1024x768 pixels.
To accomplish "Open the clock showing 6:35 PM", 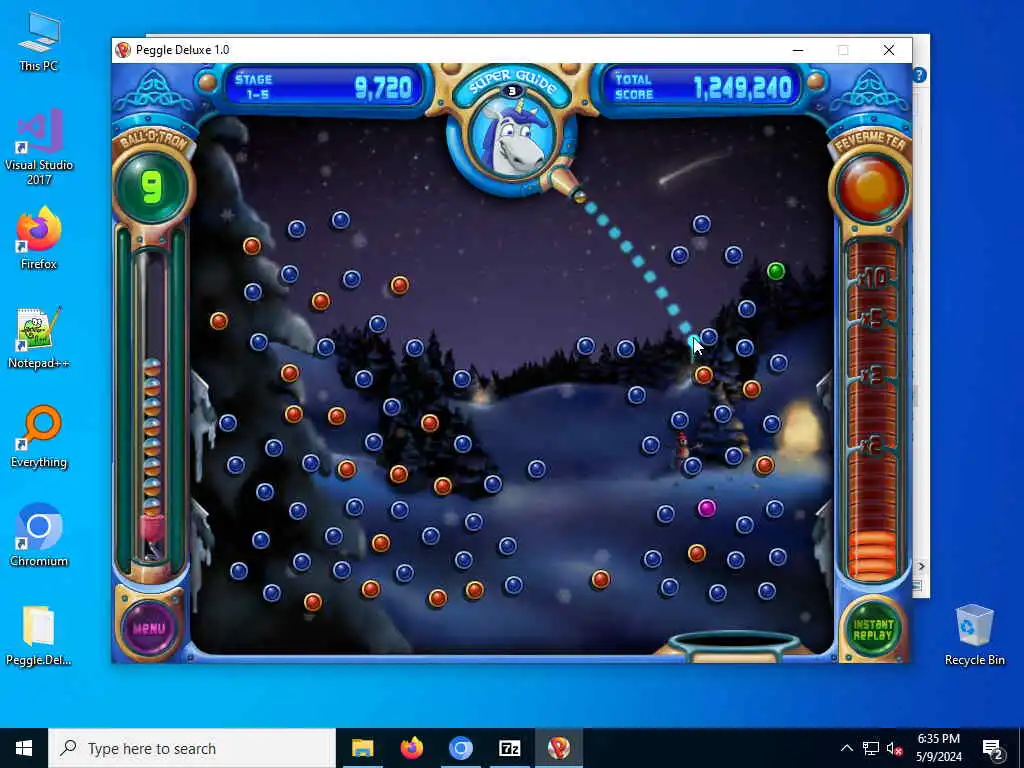I will 938,748.
